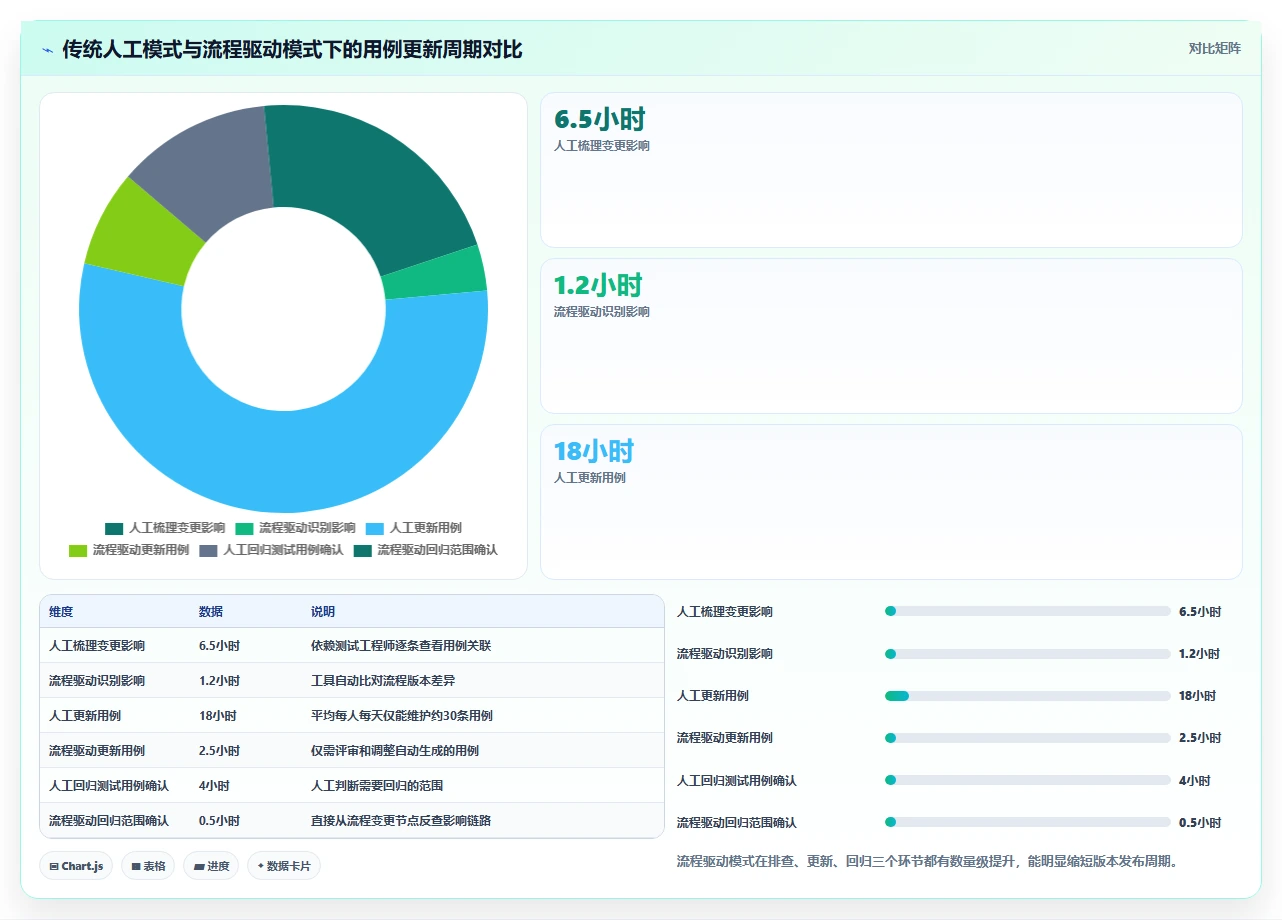Toggle 人工更新用例 legend item
Screen dimensions: 1282x920
(x=414, y=528)
